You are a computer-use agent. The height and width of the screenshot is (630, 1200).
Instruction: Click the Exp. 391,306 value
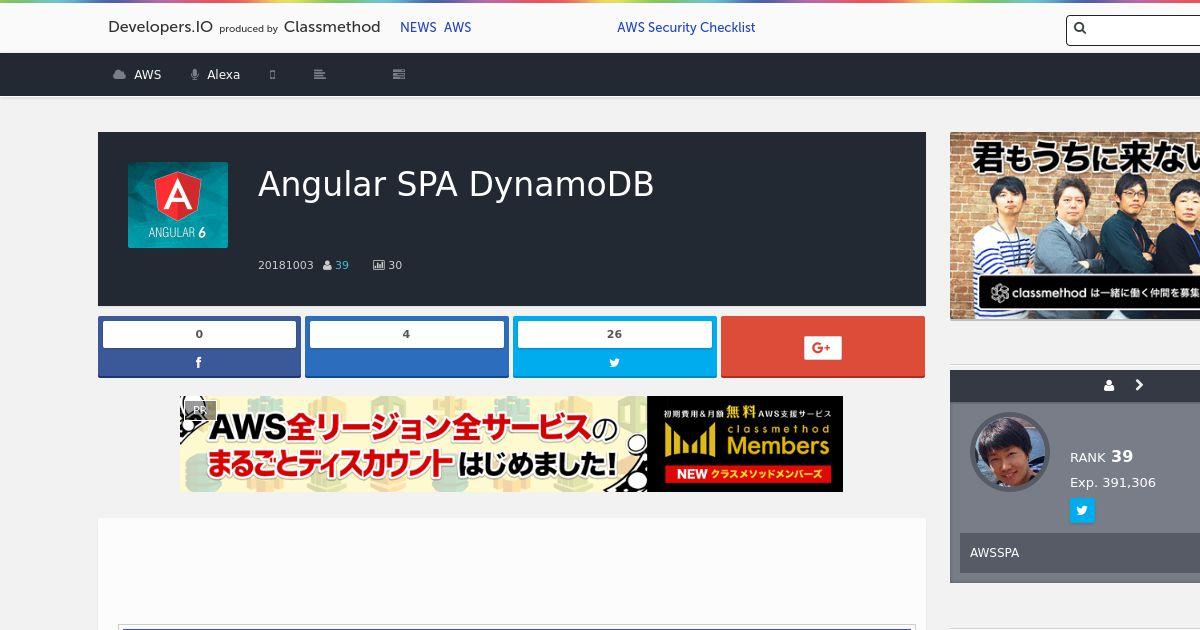tap(1113, 483)
